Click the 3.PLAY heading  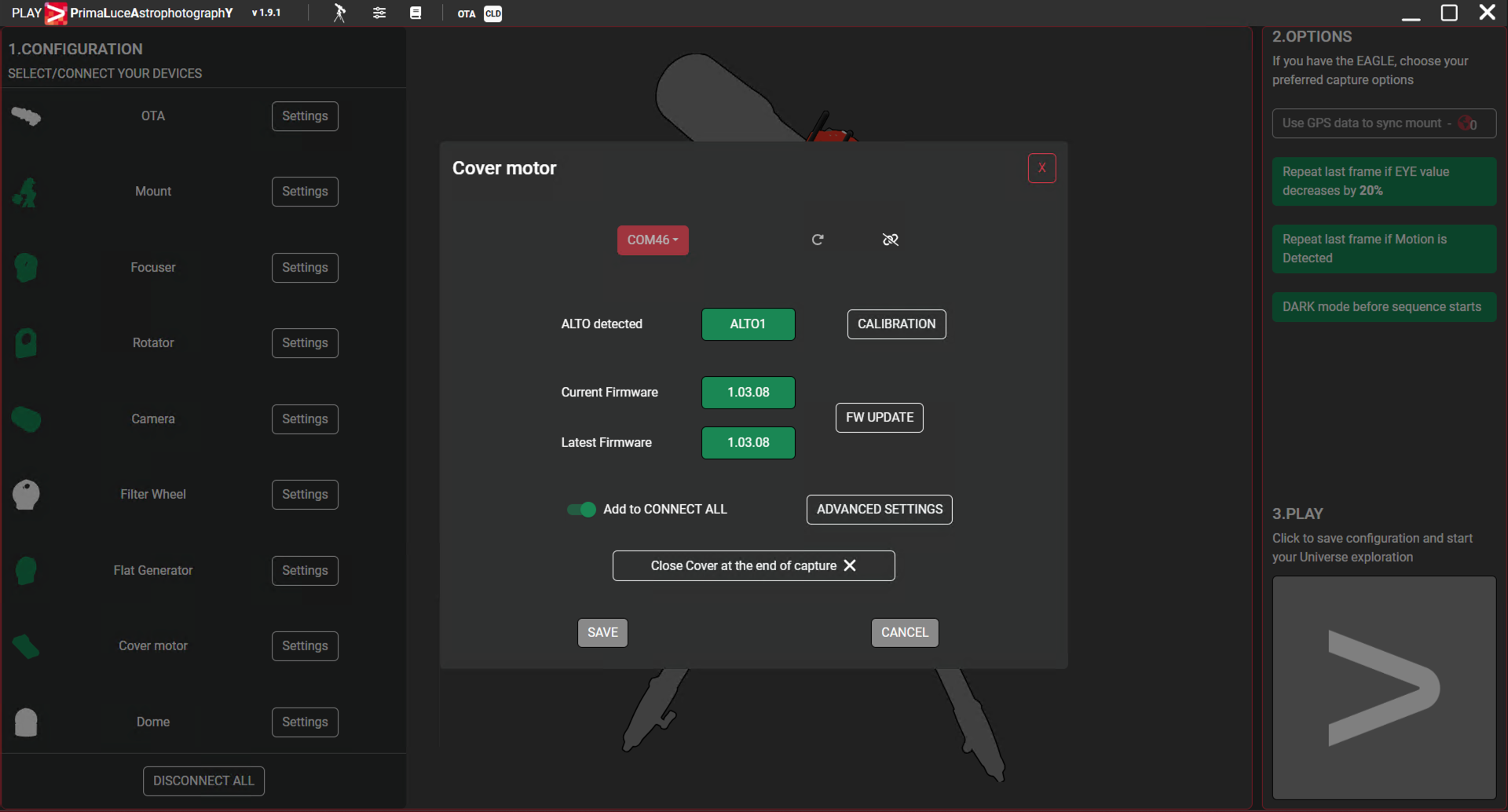(x=1298, y=514)
